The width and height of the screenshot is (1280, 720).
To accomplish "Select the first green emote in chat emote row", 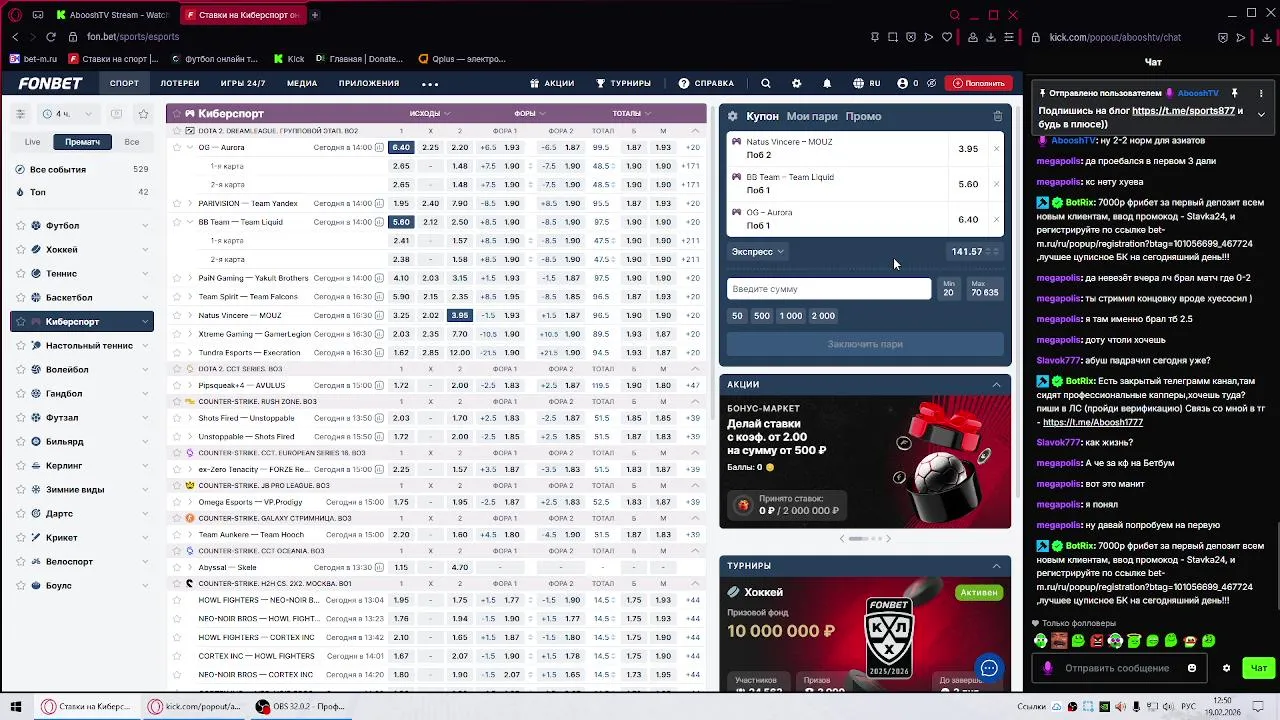I will (x=1041, y=640).
